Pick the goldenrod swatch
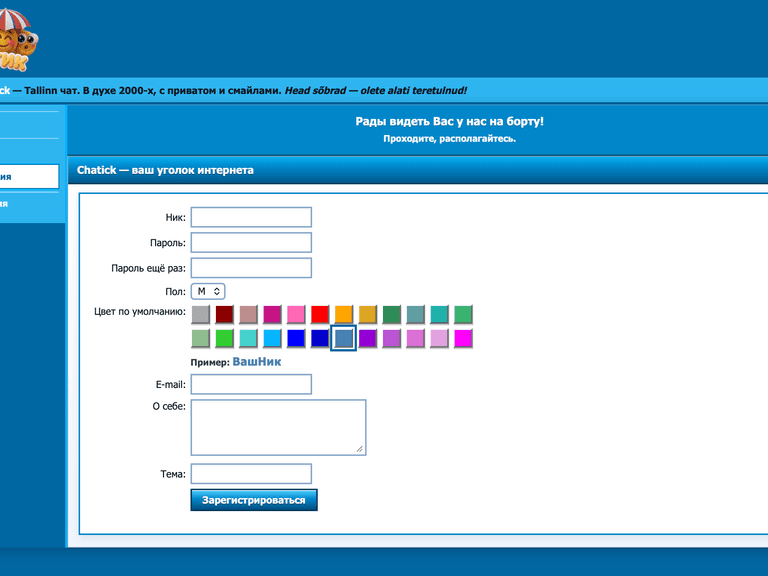This screenshot has width=768, height=576. click(368, 314)
